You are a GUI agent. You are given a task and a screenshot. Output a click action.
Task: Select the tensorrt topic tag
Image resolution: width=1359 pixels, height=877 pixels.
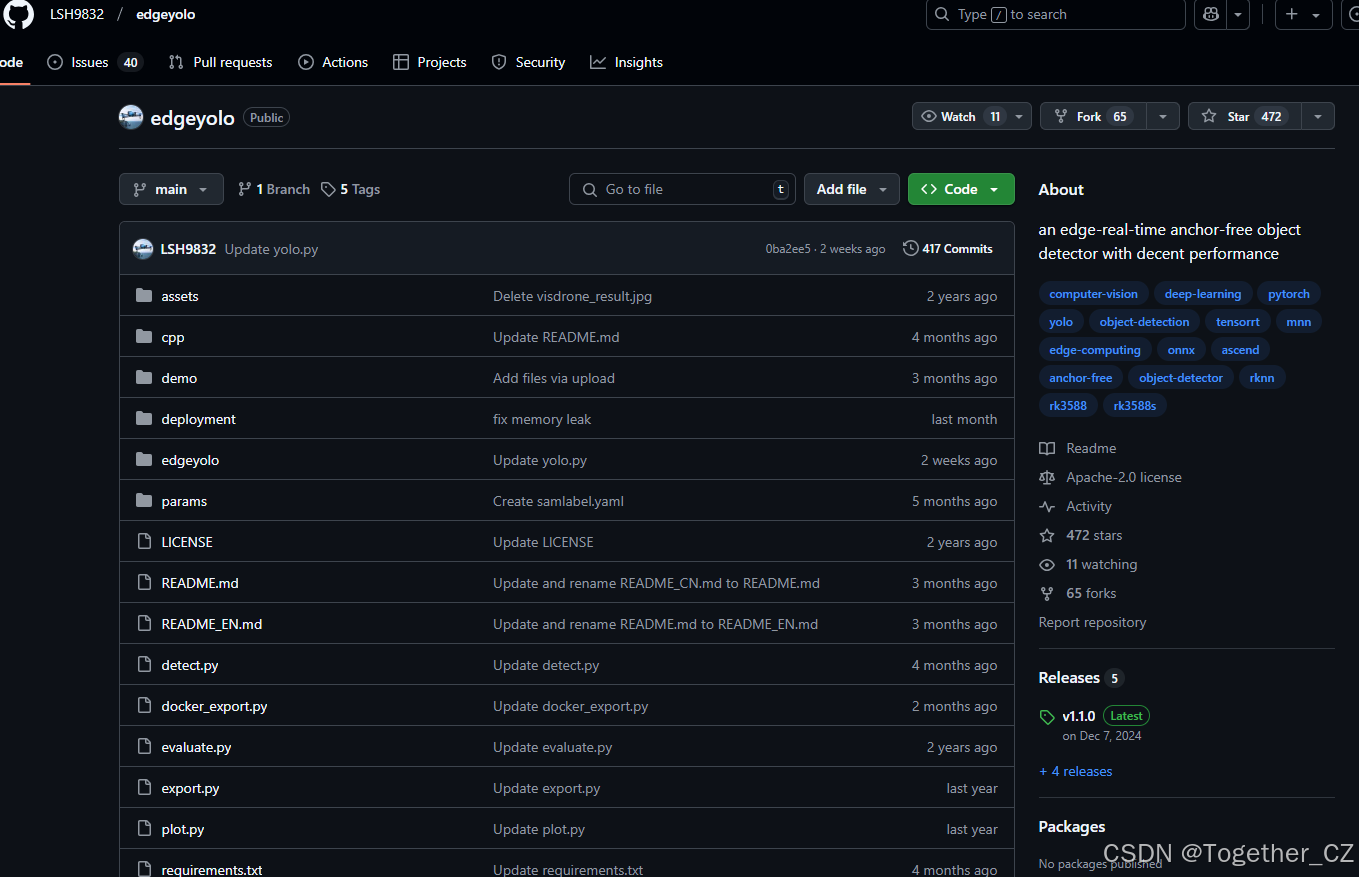[1237, 322]
